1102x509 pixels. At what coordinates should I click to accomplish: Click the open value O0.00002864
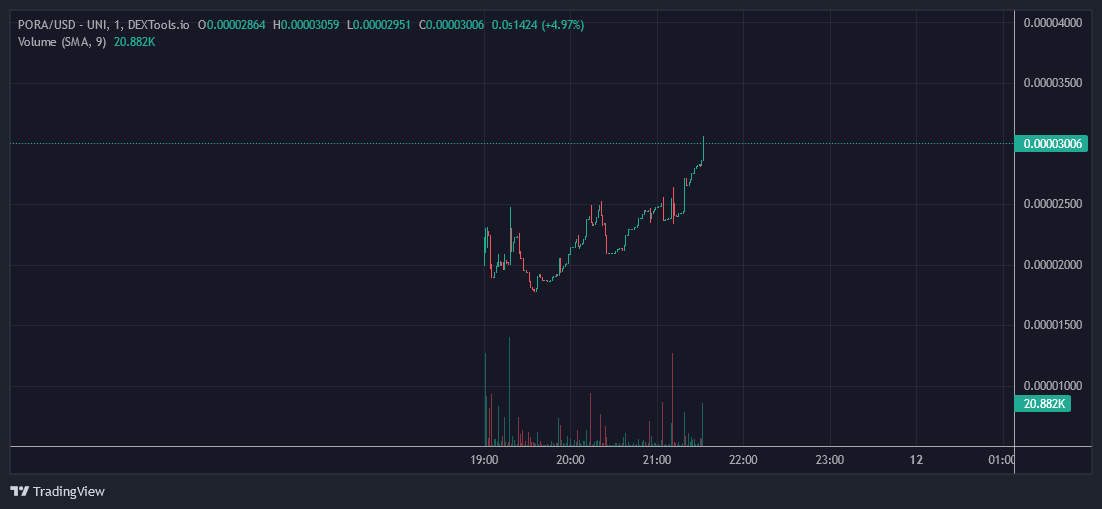(x=232, y=25)
